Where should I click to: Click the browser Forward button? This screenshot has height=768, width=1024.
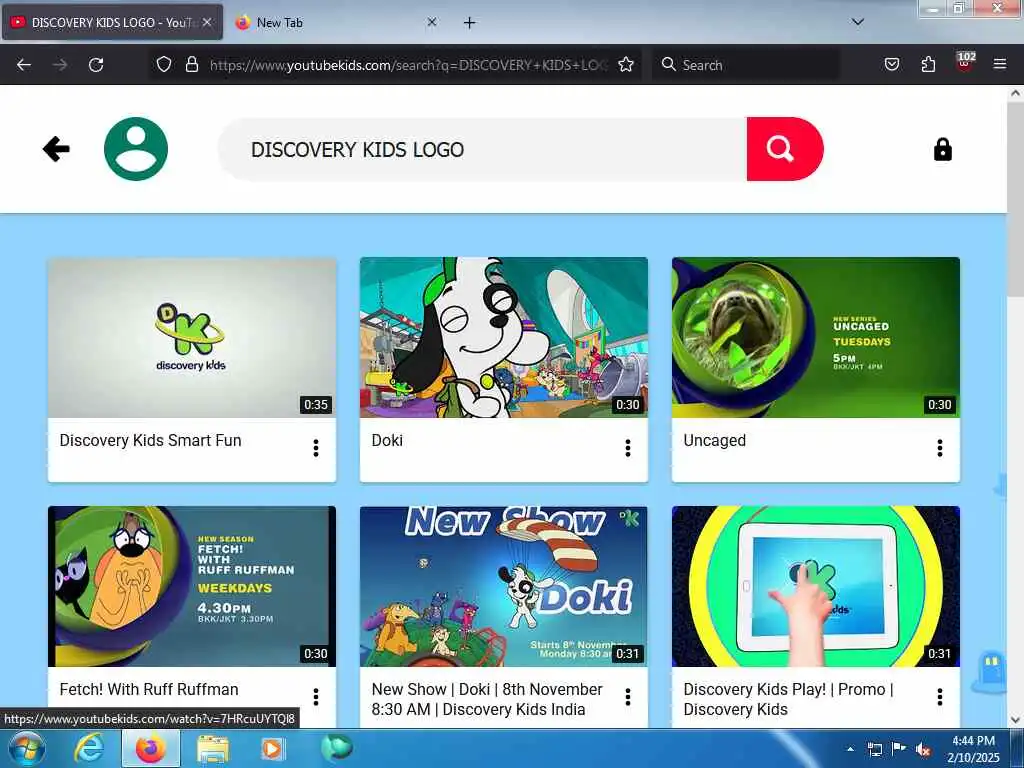(60, 65)
